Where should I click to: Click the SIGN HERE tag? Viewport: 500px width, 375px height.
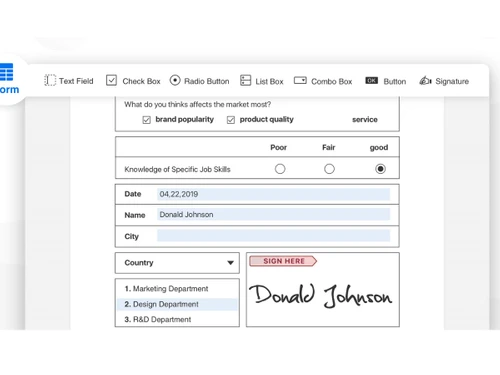[283, 261]
